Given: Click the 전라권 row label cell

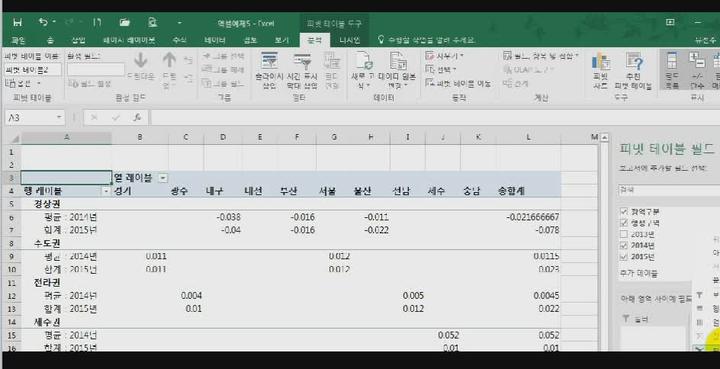Looking at the screenshot, I should click(x=67, y=283).
